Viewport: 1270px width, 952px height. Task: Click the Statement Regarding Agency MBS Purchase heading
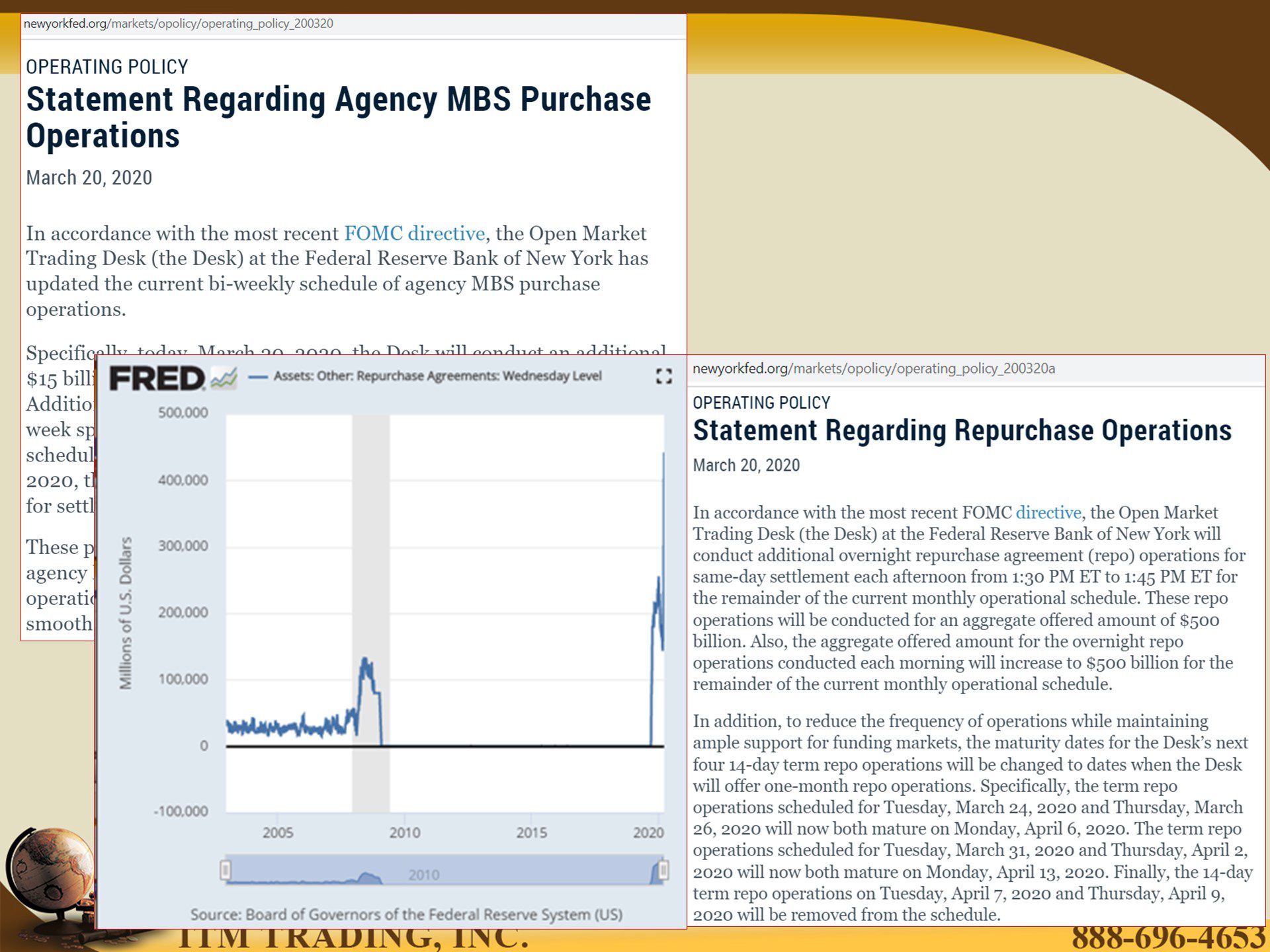(339, 118)
